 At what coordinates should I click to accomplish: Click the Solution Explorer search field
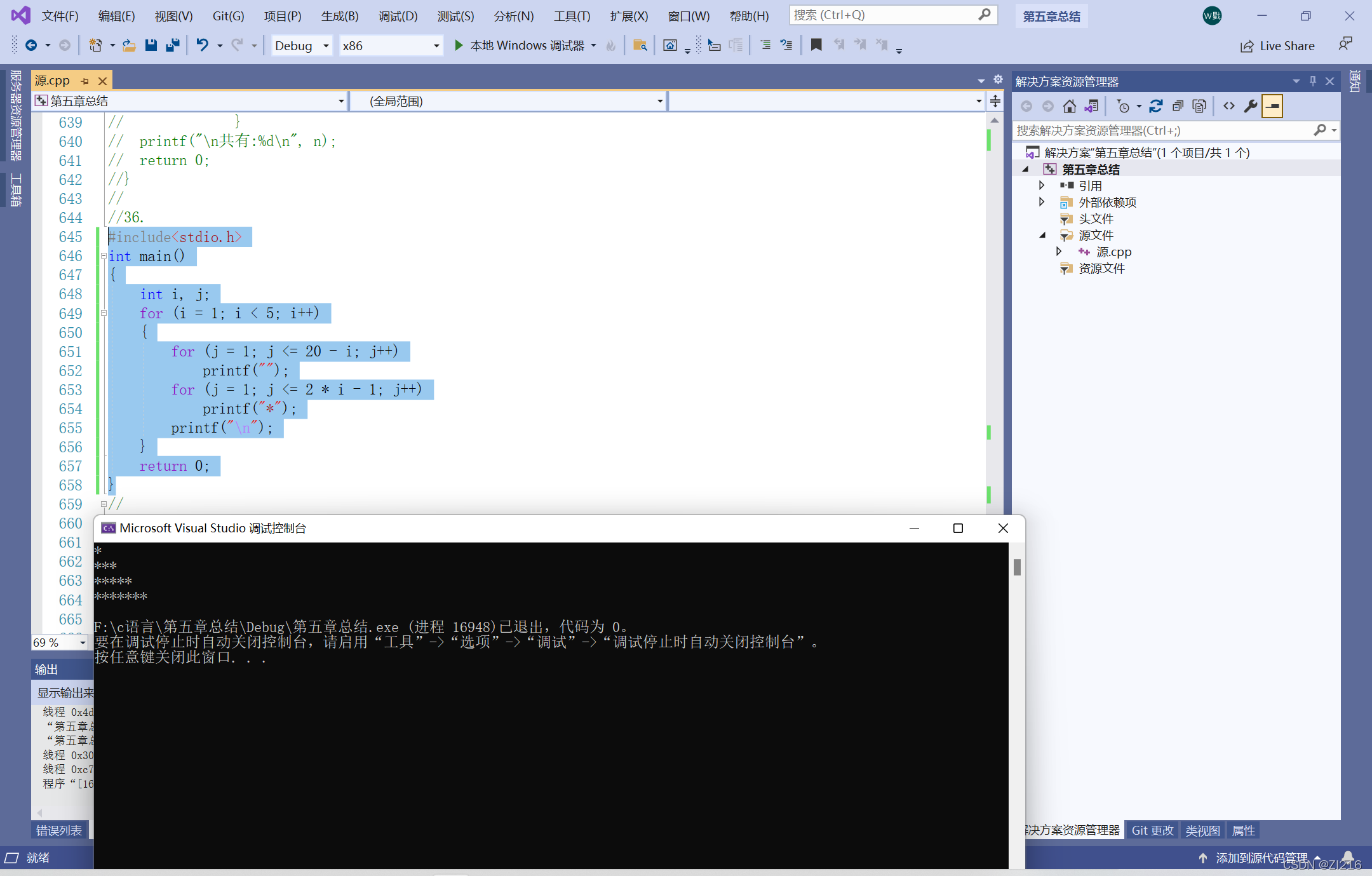tap(1175, 130)
